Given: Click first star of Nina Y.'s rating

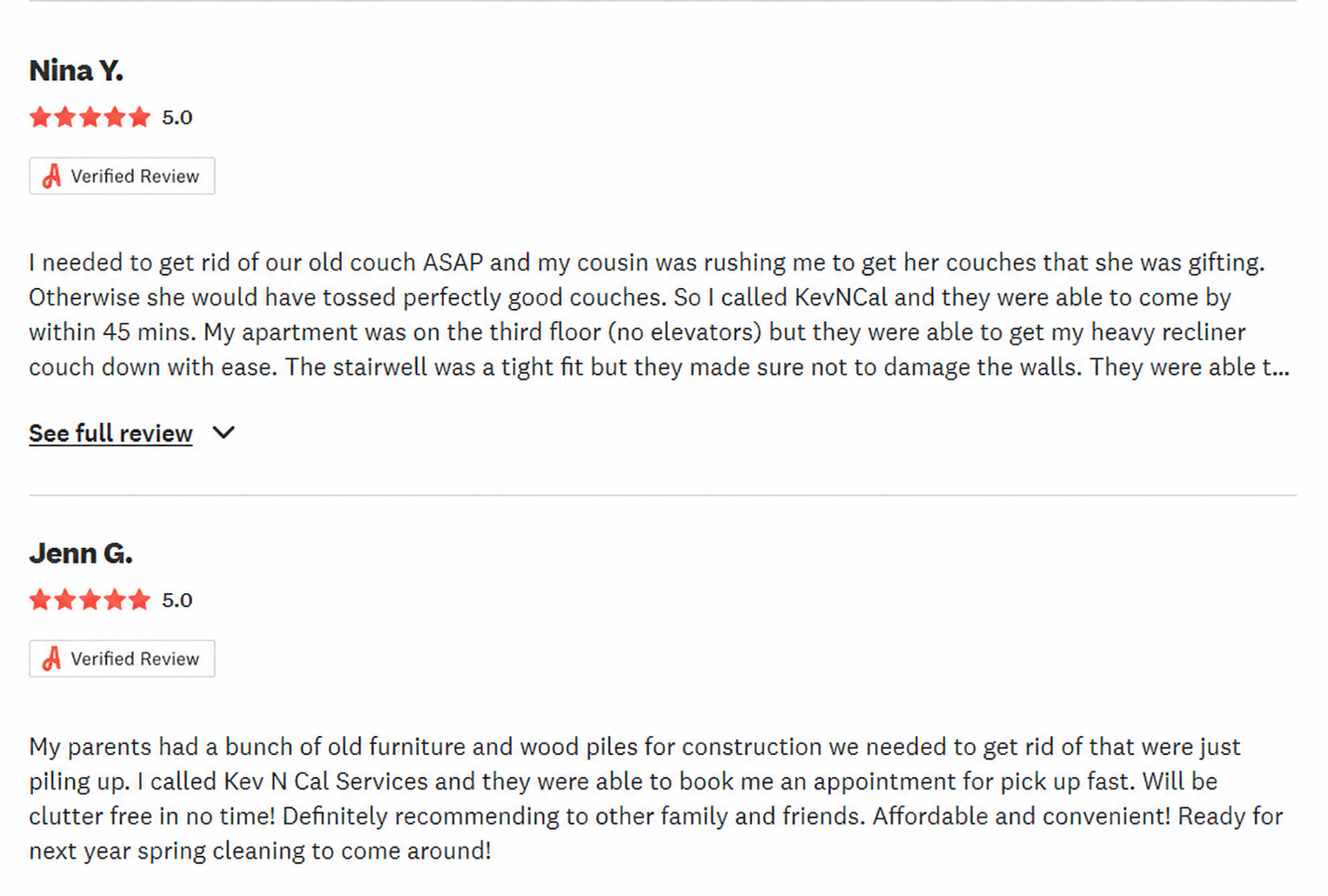Looking at the screenshot, I should pos(40,117).
